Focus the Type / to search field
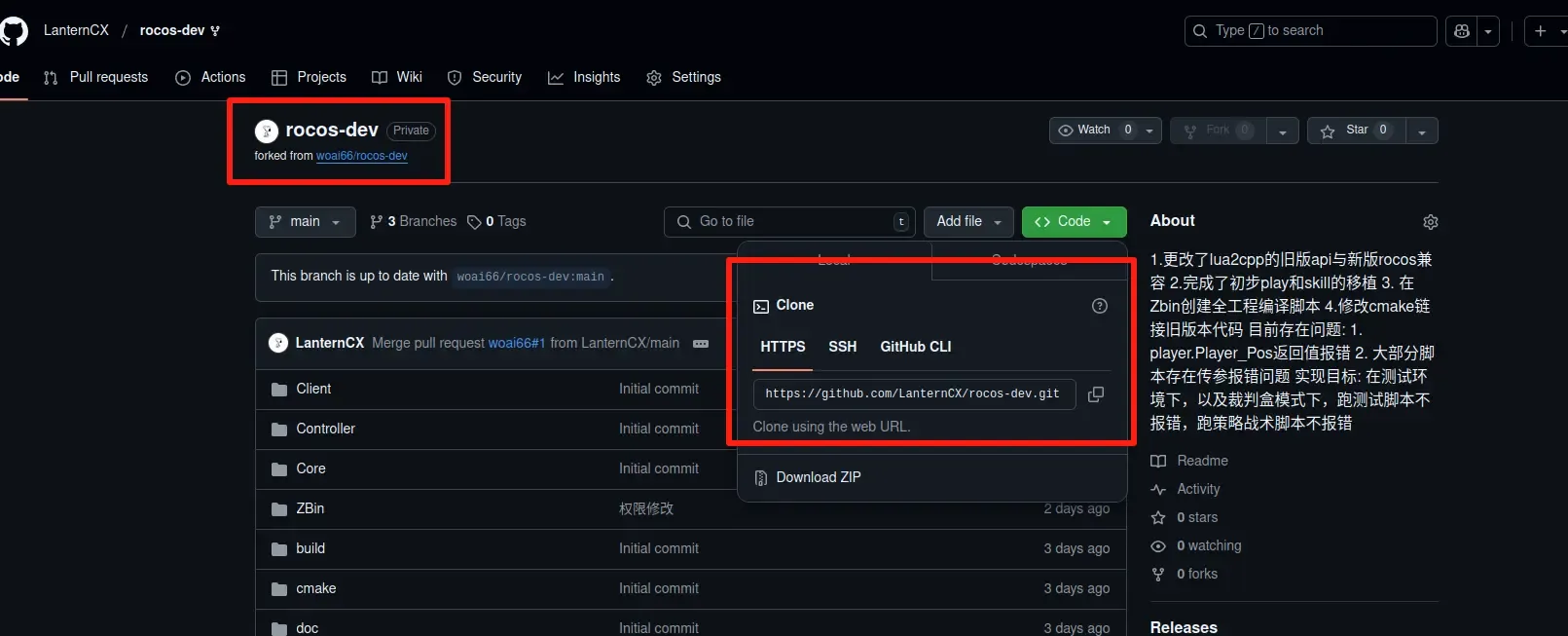Image resolution: width=1568 pixels, height=636 pixels. [x=1310, y=31]
